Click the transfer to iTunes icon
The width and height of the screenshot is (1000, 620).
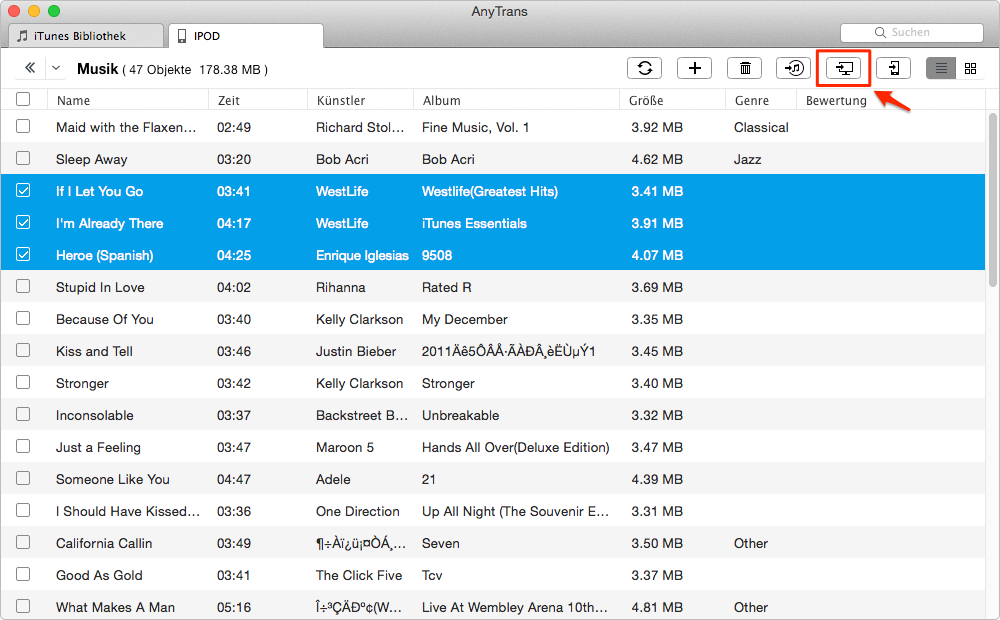pyautogui.click(x=793, y=68)
